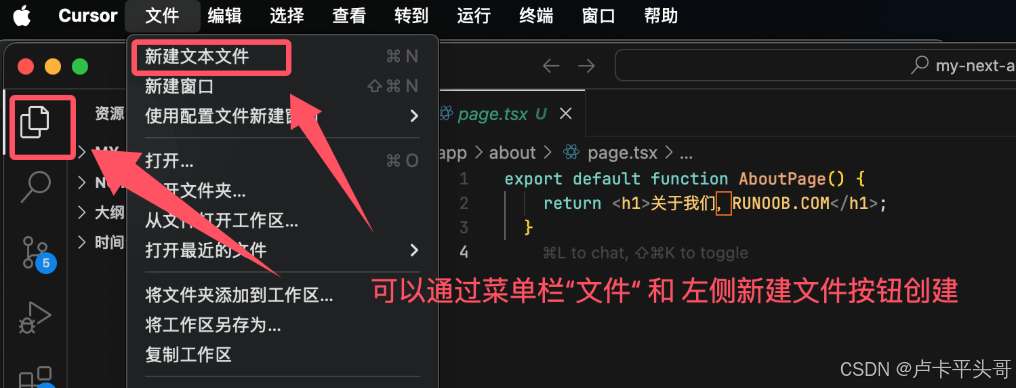
Task: Open the Run and Debug icon
Action: tap(35, 317)
